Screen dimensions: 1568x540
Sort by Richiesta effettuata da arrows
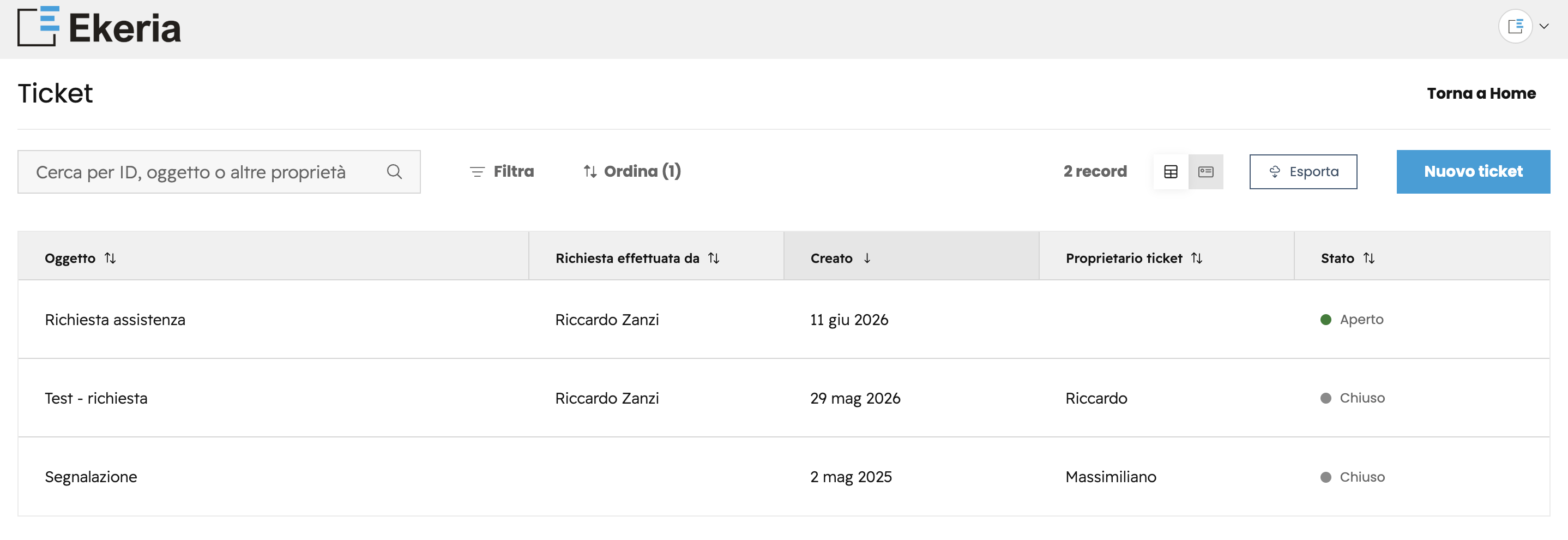(x=714, y=258)
